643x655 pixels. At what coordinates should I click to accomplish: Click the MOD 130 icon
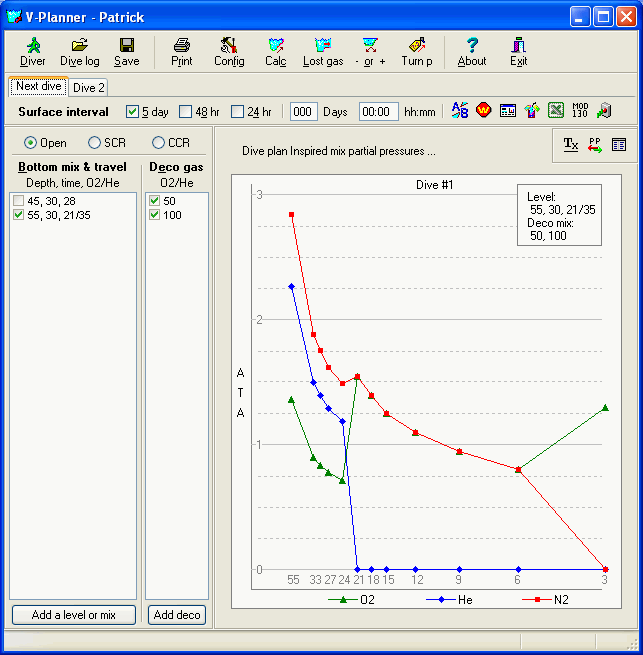click(580, 111)
